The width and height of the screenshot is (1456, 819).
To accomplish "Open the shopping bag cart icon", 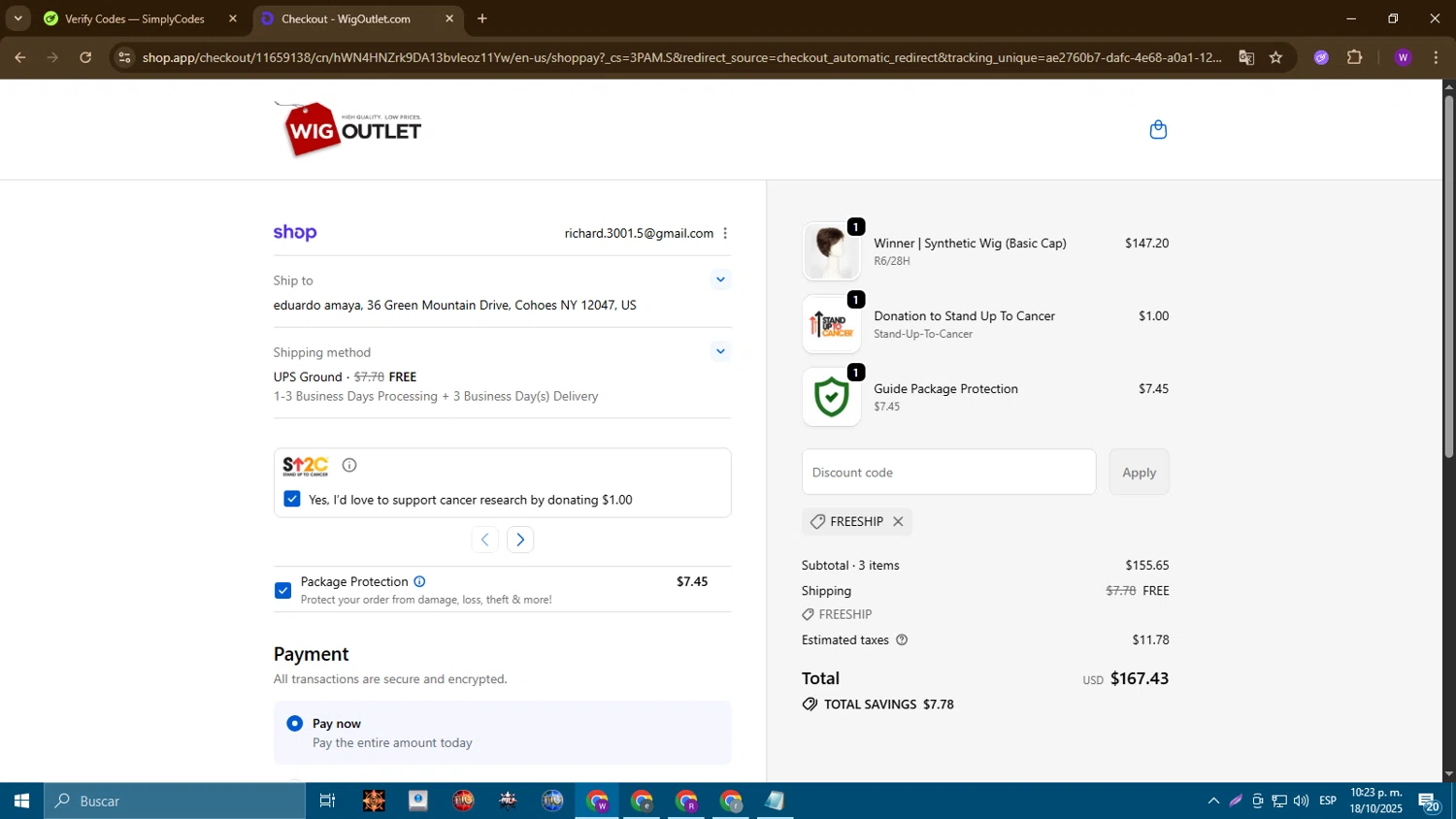I will coord(1158,129).
